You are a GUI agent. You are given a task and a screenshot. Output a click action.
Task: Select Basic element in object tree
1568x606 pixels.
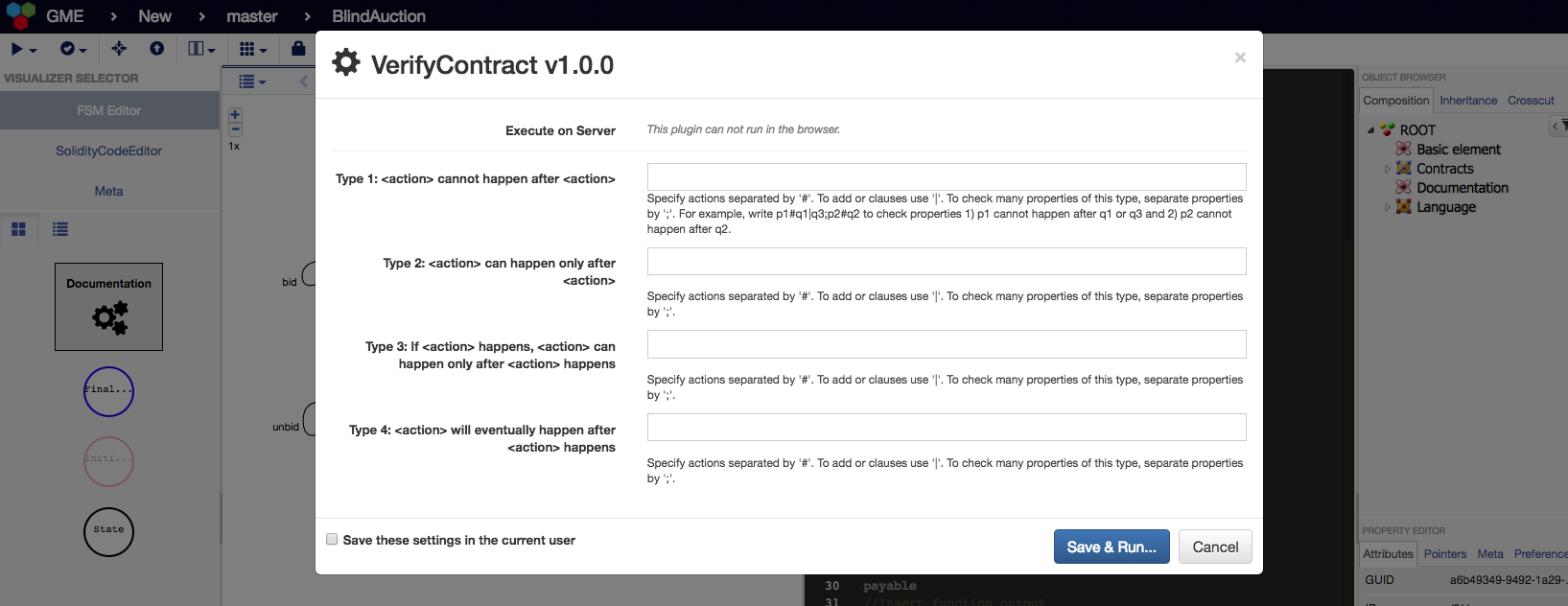point(1459,150)
